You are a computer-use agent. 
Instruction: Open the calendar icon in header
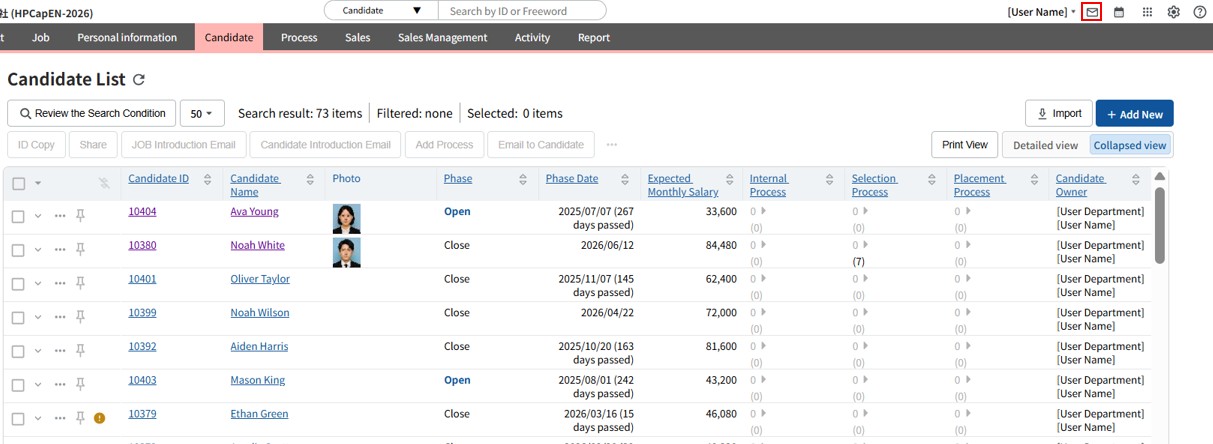[x=1119, y=12]
